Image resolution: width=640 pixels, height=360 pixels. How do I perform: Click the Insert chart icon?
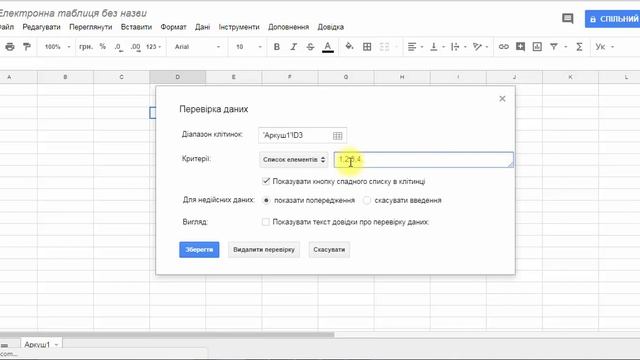537,47
